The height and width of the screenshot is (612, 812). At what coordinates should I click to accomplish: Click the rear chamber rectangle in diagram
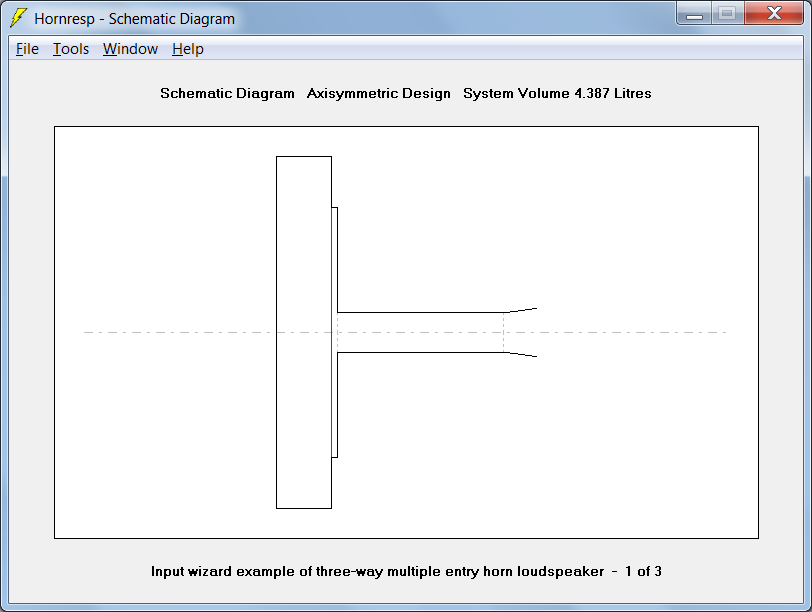point(304,332)
